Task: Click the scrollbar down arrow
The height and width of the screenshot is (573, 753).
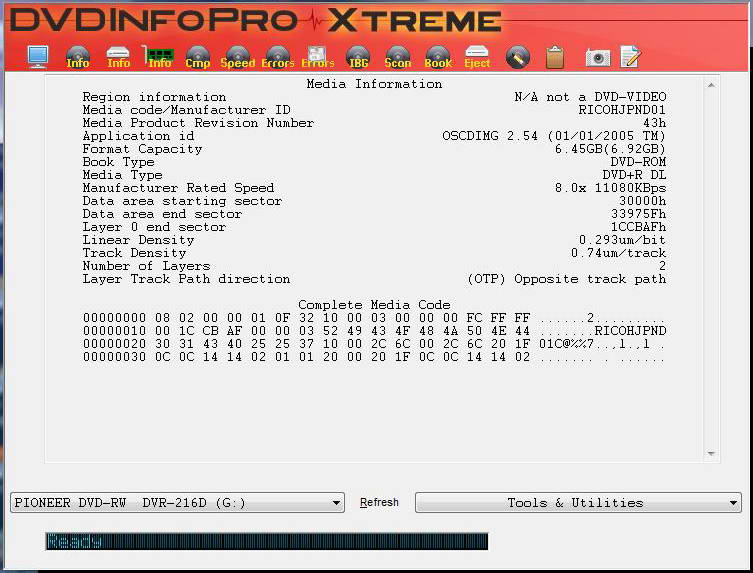Action: point(711,453)
